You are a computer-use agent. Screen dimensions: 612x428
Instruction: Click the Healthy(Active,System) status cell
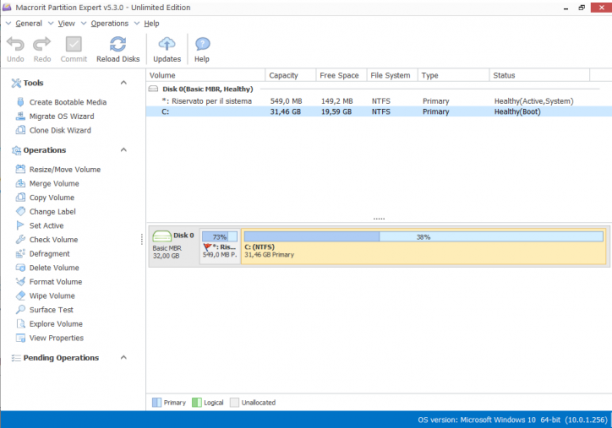(534, 101)
